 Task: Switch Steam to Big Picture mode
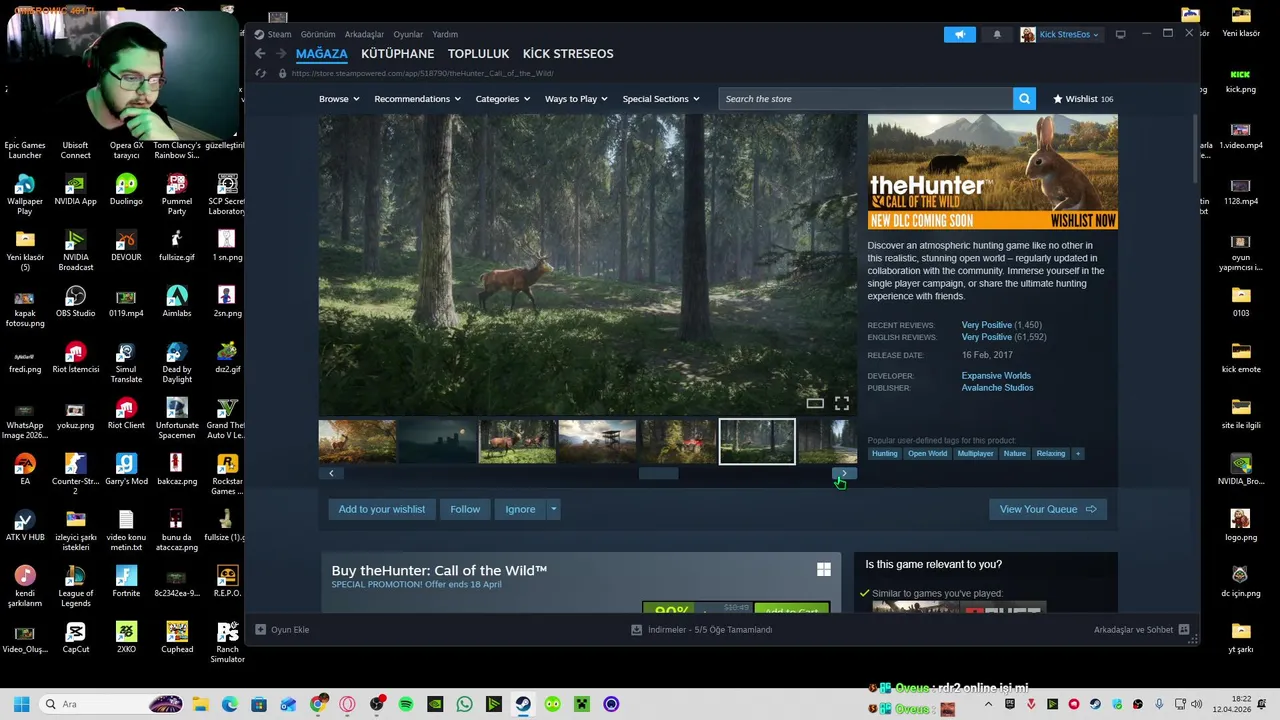(1120, 34)
